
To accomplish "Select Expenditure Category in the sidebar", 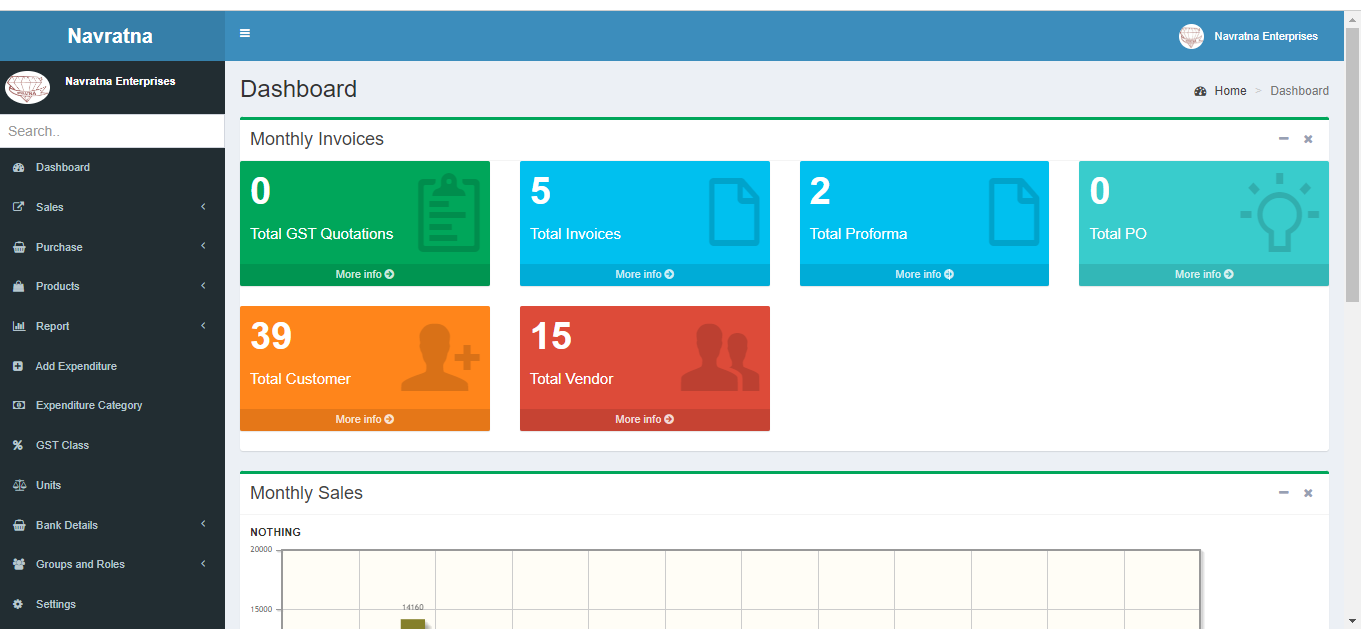I will [x=112, y=405].
